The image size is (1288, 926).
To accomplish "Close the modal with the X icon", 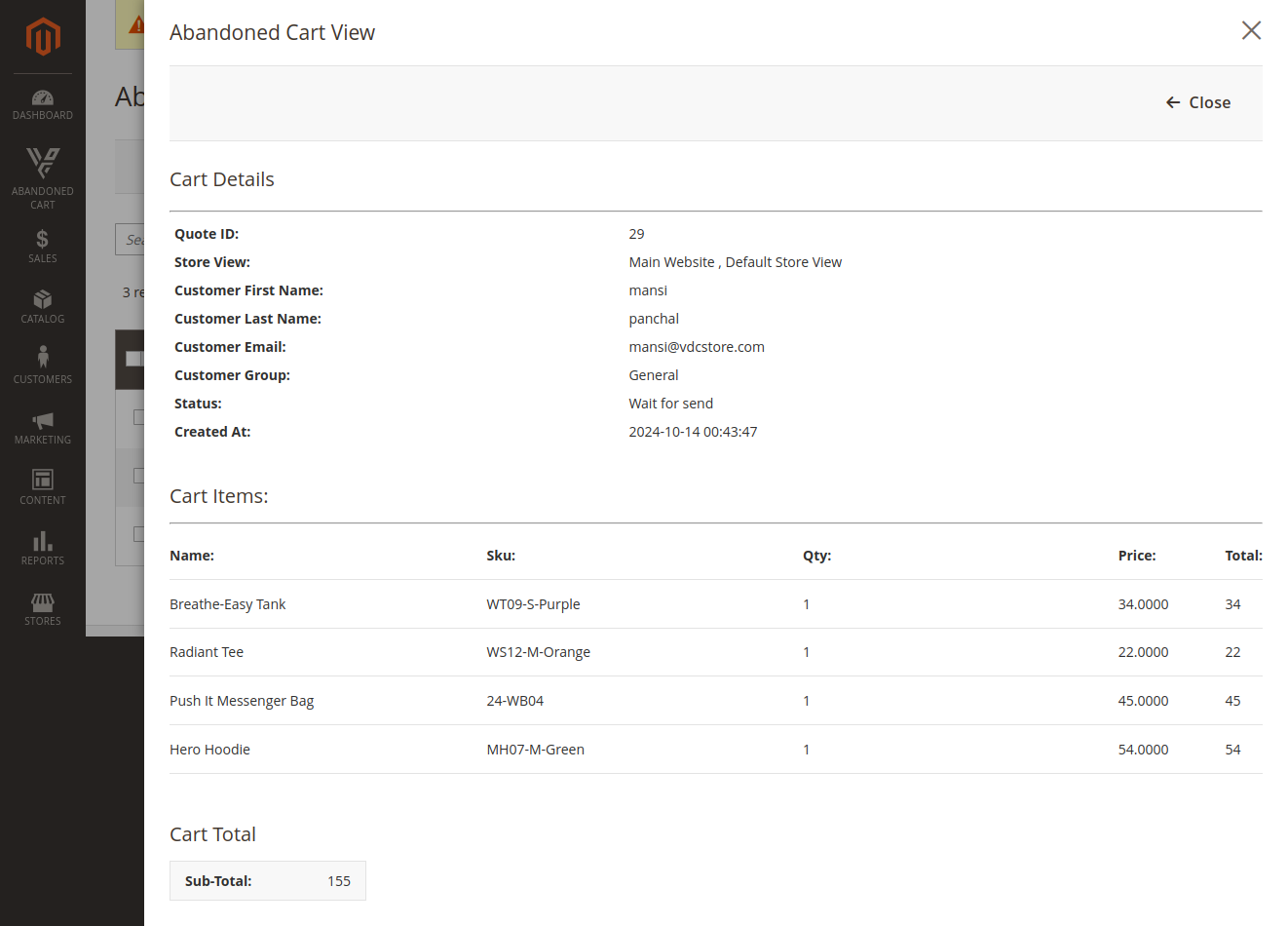I will 1251,31.
